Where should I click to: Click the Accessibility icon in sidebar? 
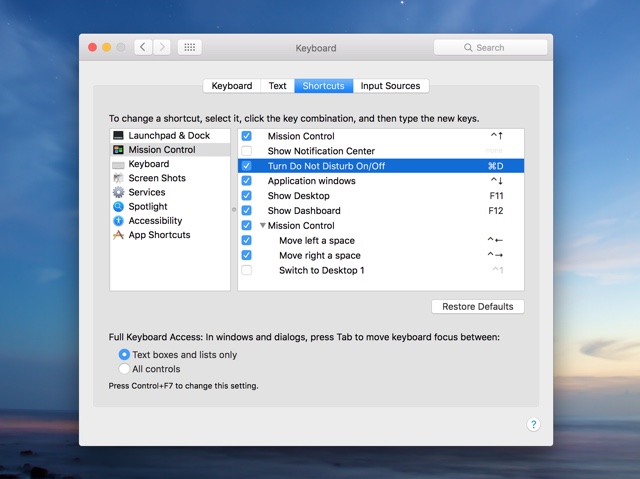118,221
